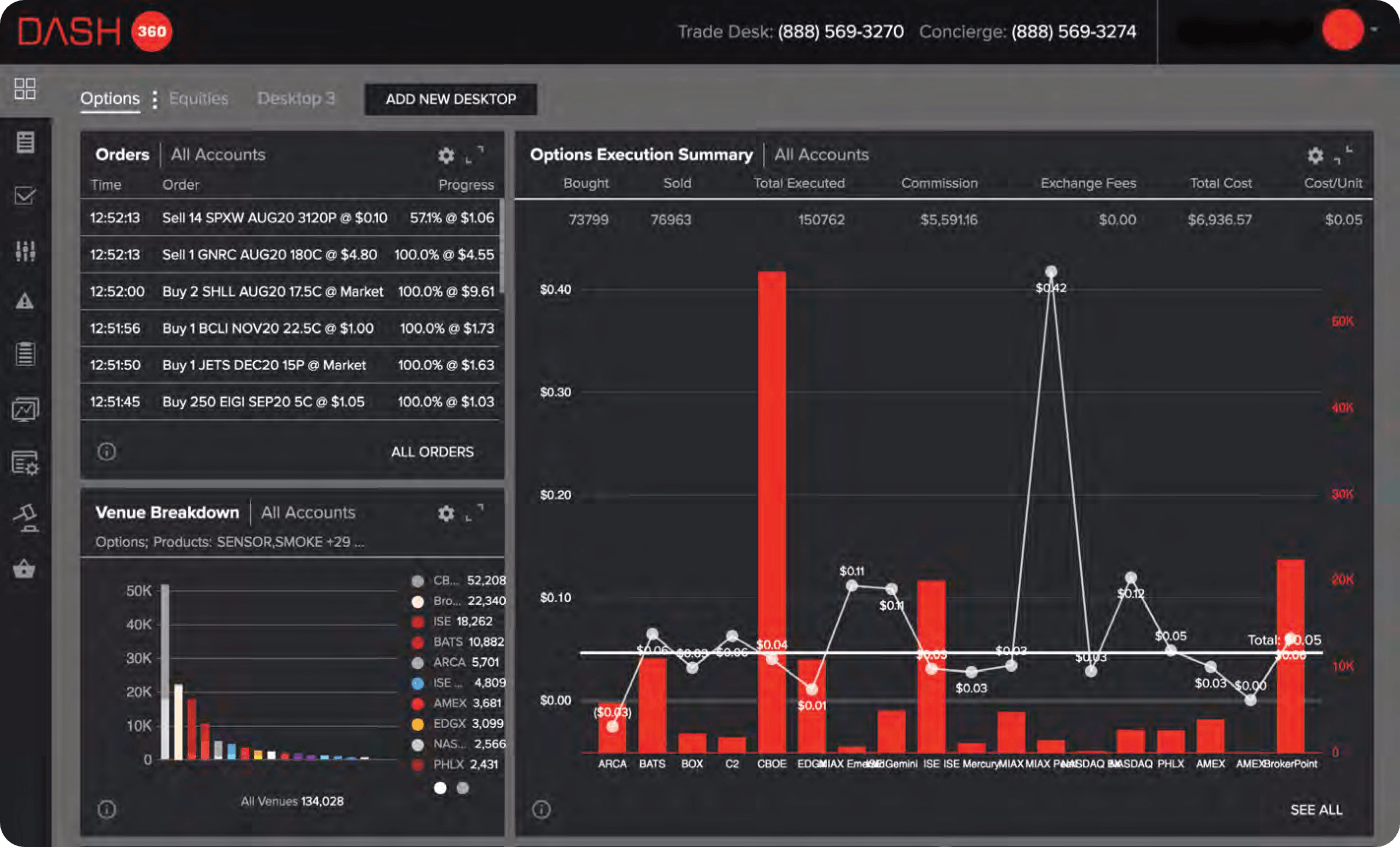Viewport: 1400px width, 847px height.
Task: Go to second legend page dot
Action: pyautogui.click(x=462, y=788)
